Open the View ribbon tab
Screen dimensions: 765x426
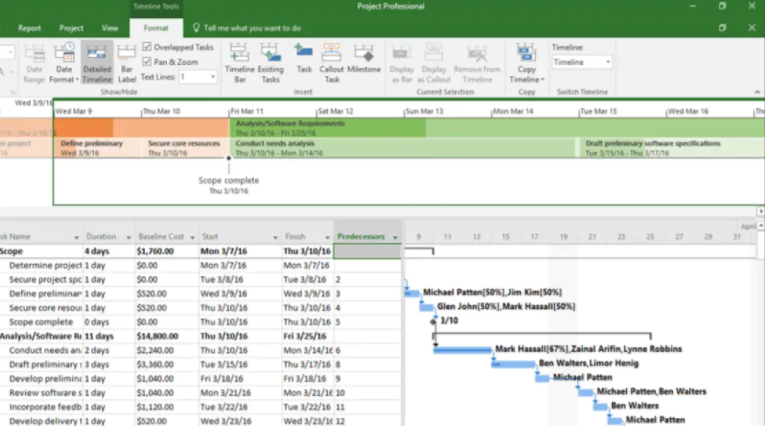click(x=110, y=28)
